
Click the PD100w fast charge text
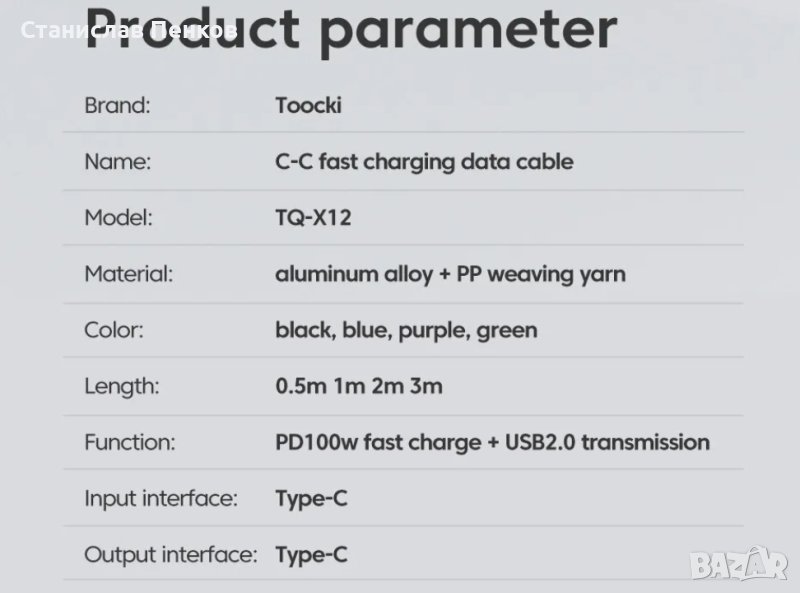point(378,442)
